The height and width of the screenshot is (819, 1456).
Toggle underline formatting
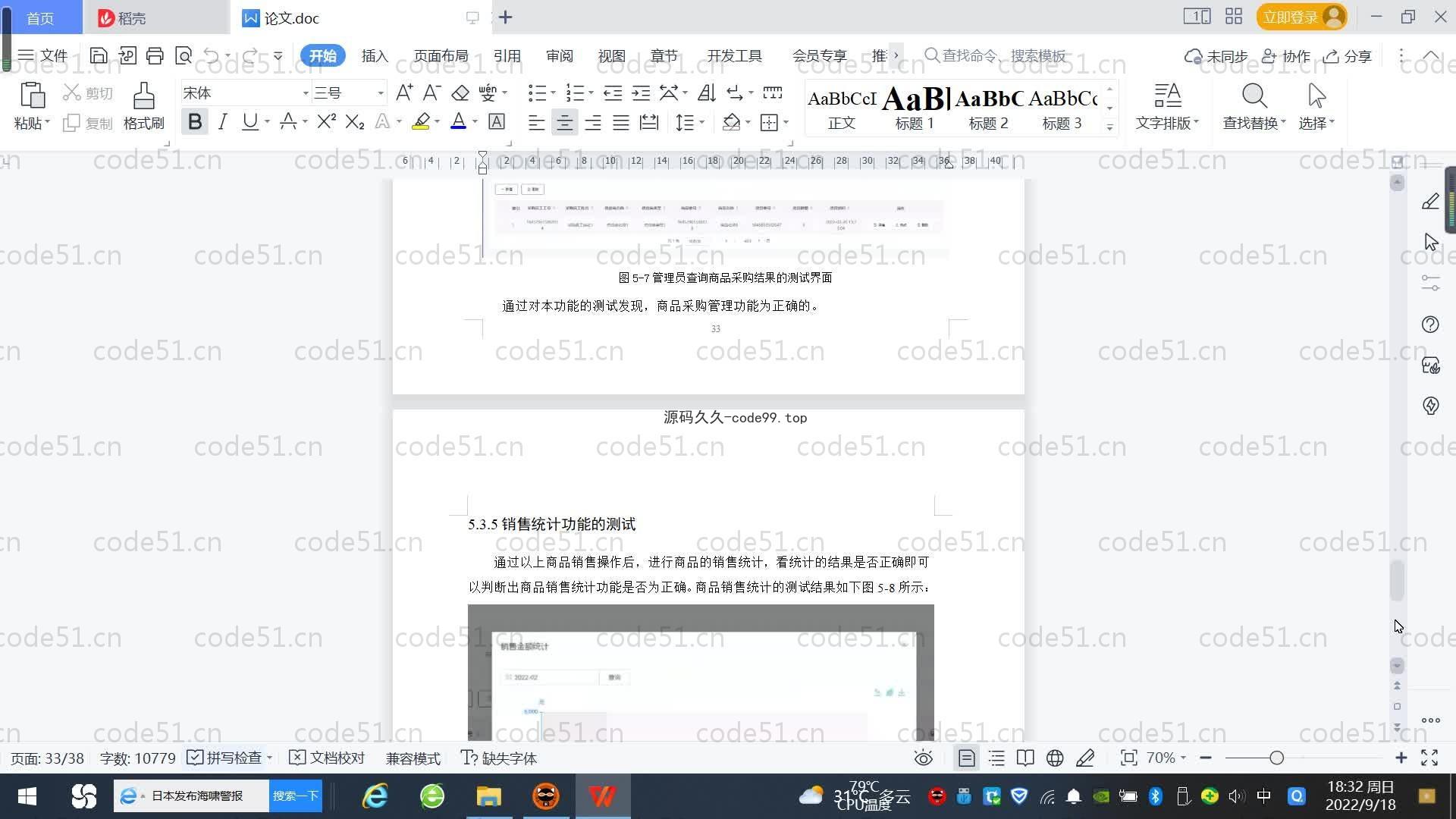[249, 122]
